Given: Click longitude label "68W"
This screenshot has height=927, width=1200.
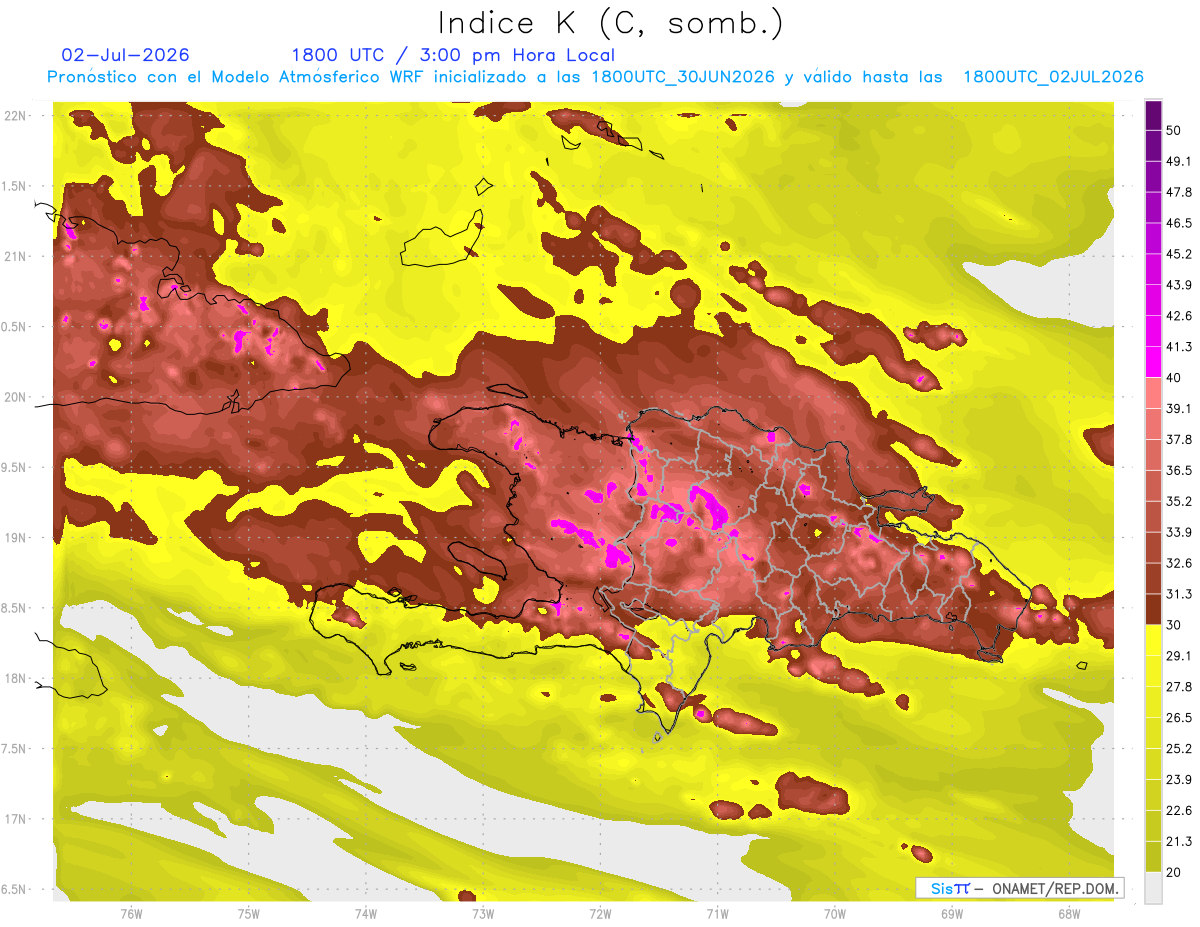Looking at the screenshot, I should pos(1069,914).
